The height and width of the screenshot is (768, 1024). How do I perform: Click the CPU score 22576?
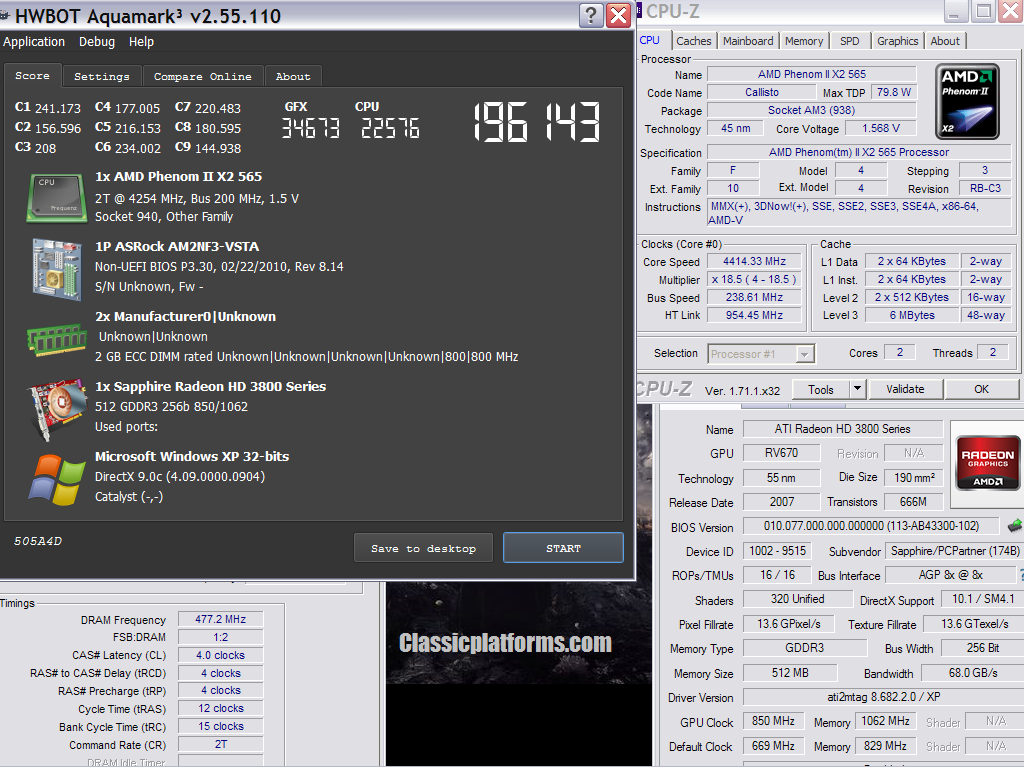390,129
